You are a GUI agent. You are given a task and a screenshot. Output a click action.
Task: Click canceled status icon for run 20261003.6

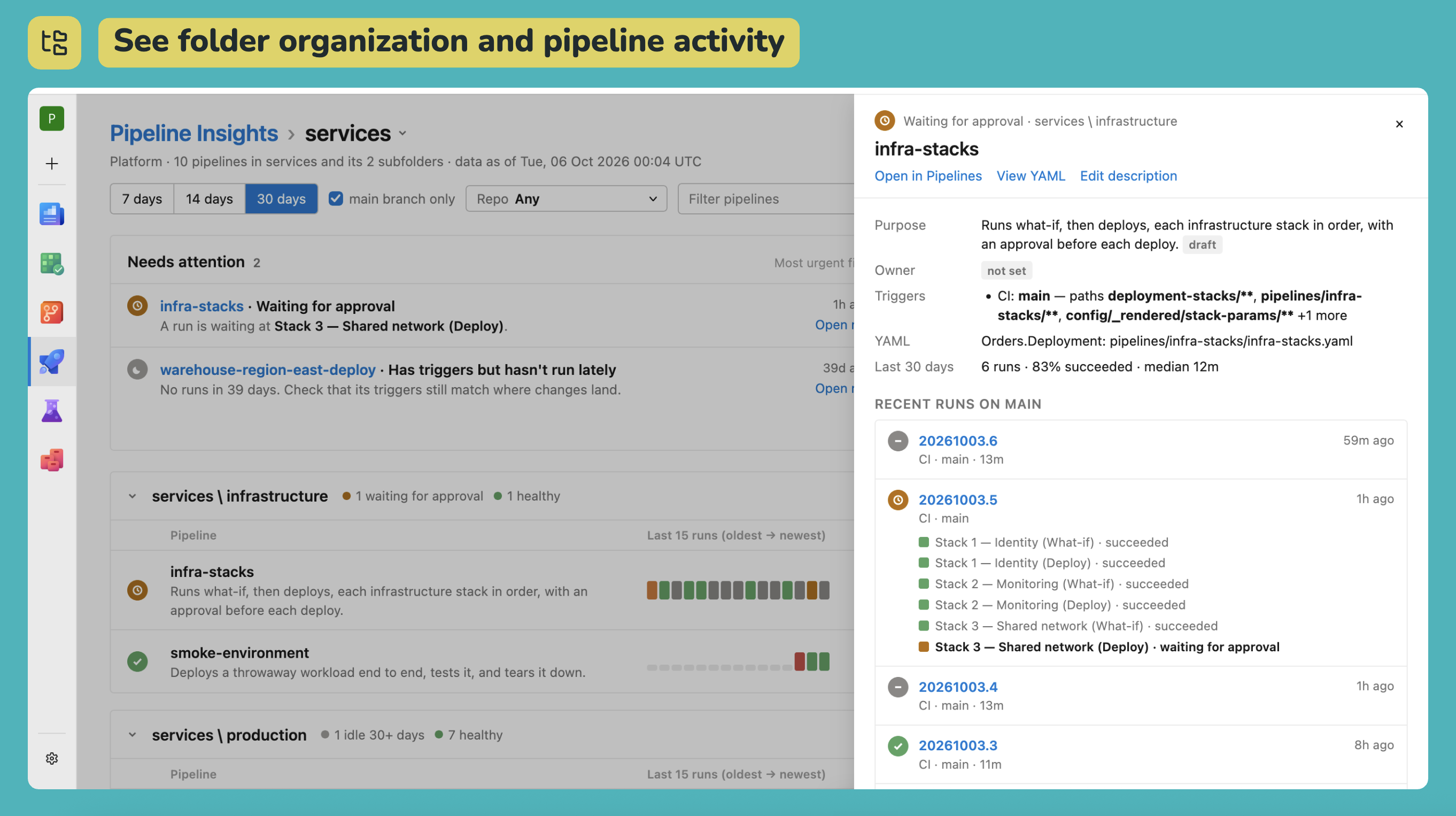tap(897, 441)
